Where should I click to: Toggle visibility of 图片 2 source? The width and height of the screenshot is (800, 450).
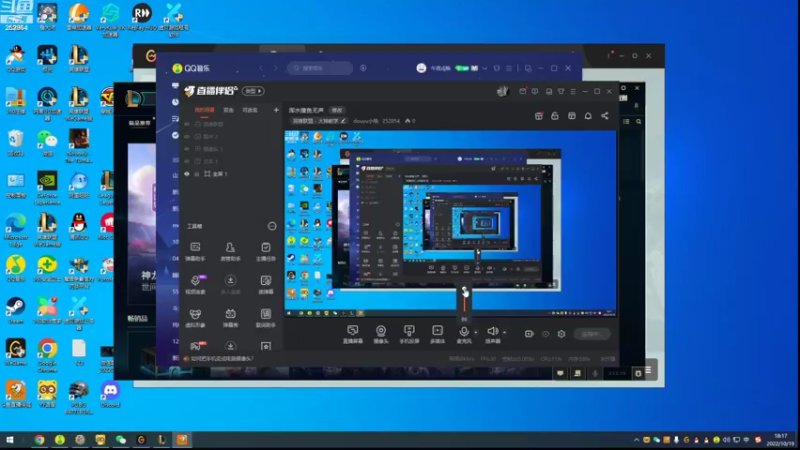(187, 136)
